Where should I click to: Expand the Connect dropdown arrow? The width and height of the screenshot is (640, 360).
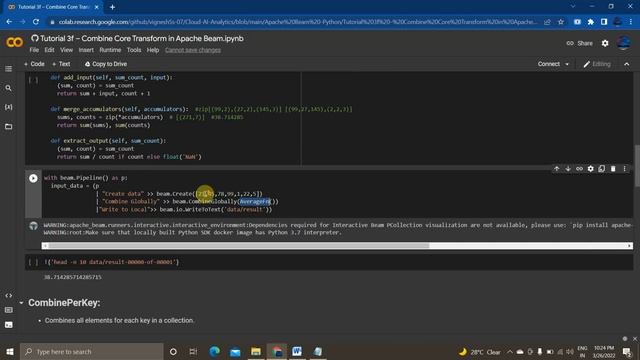pyautogui.click(x=567, y=64)
